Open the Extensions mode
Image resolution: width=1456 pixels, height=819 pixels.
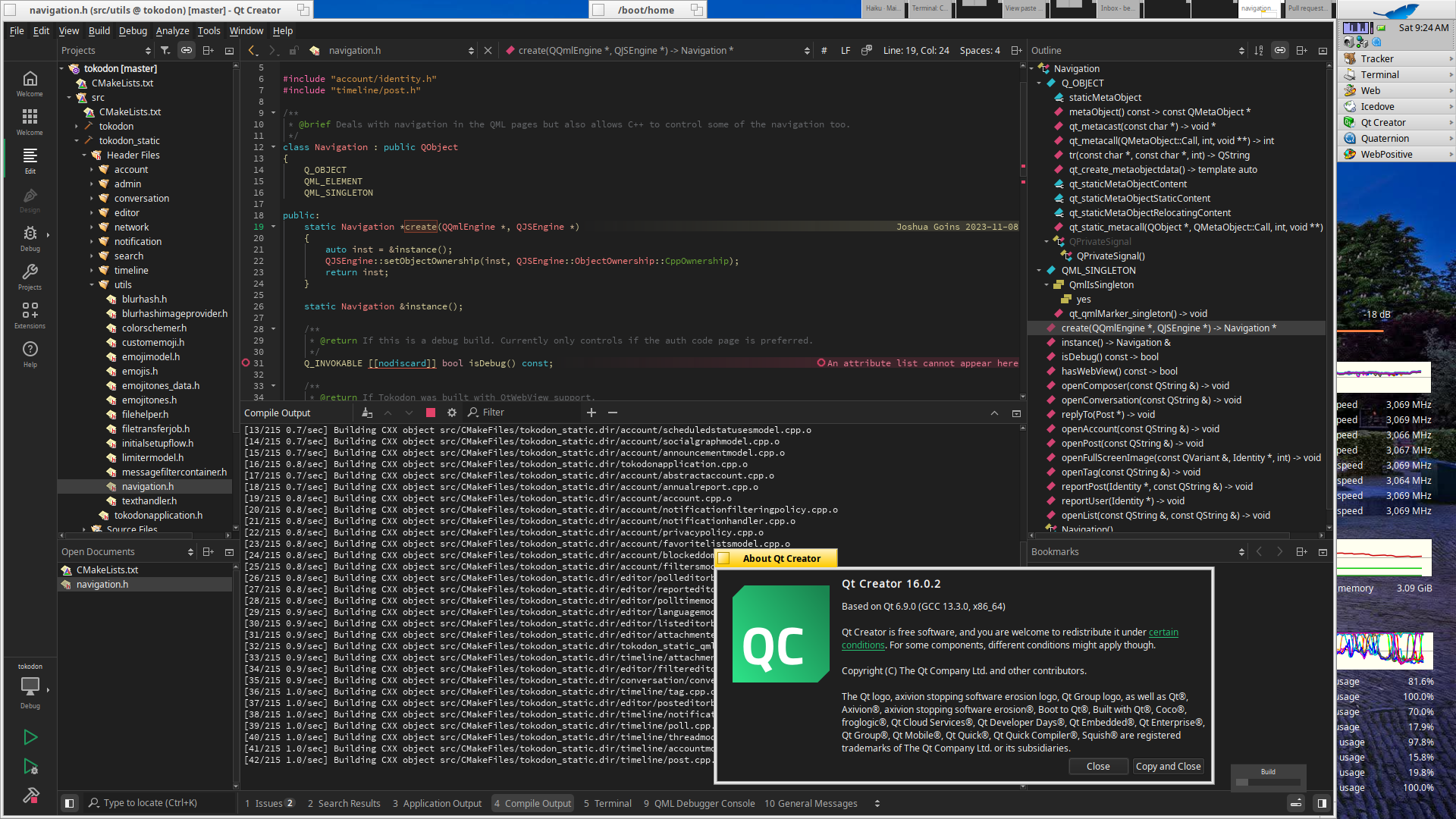click(30, 315)
